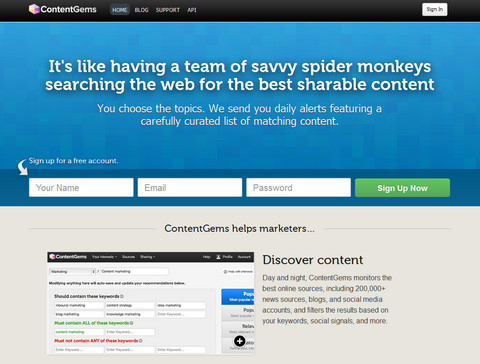Screen dimensions: 480x364
Task: Open the ContentGems app screenshot thumbnail
Action: pyautogui.click(x=151, y=303)
